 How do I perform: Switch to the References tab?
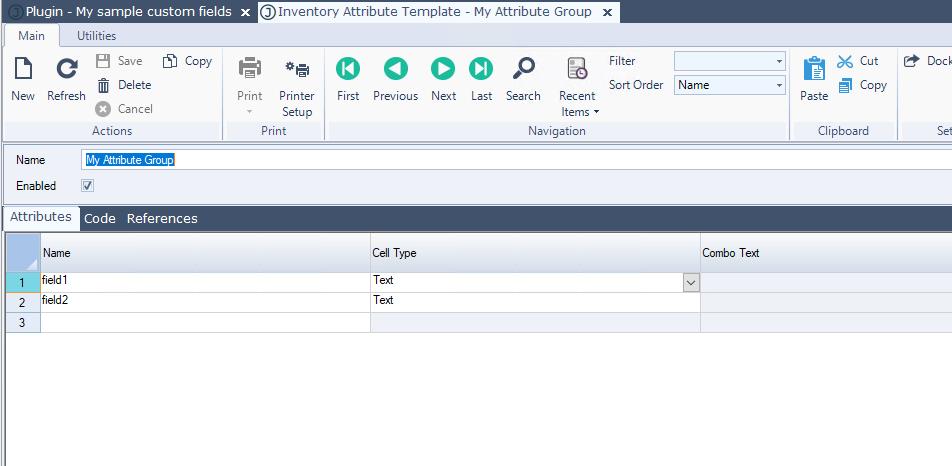tap(162, 218)
